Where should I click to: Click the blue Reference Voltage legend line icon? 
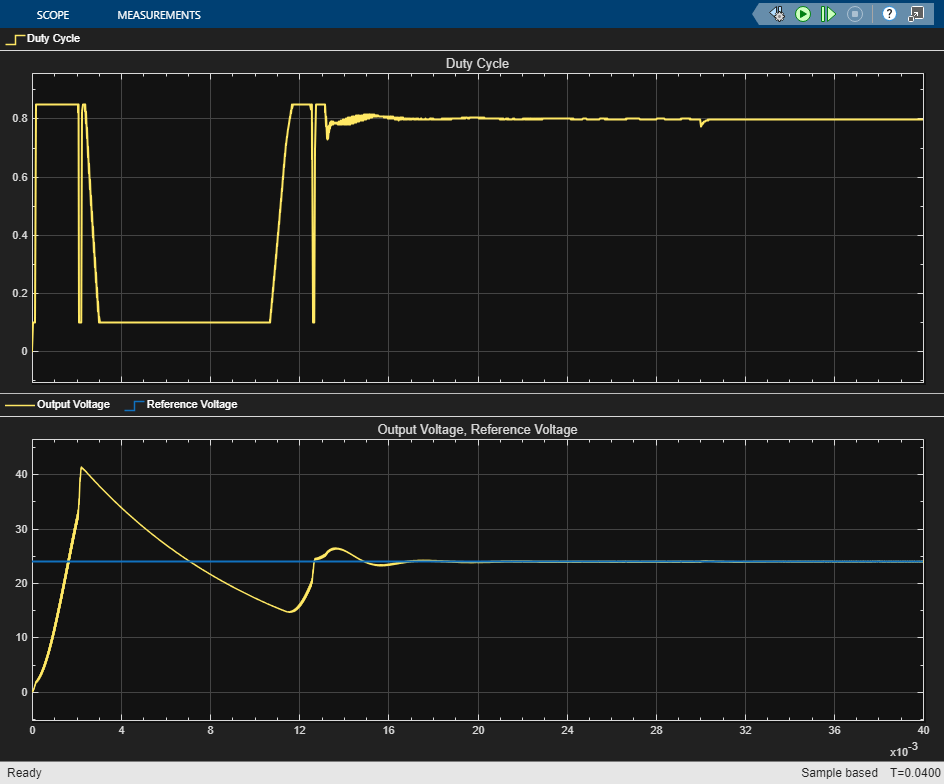tap(133, 406)
